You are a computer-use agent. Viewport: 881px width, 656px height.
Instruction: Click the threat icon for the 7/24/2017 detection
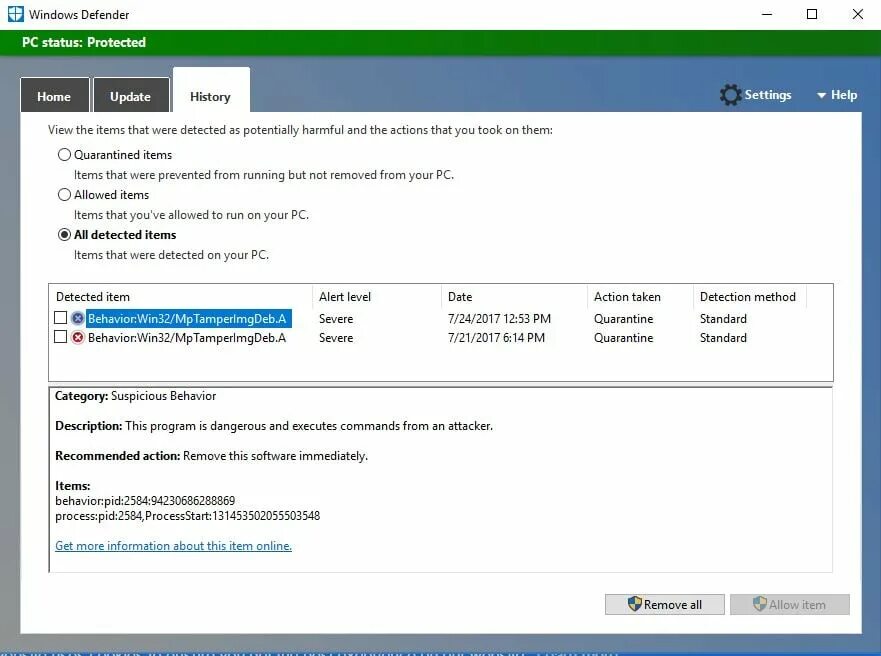78,318
